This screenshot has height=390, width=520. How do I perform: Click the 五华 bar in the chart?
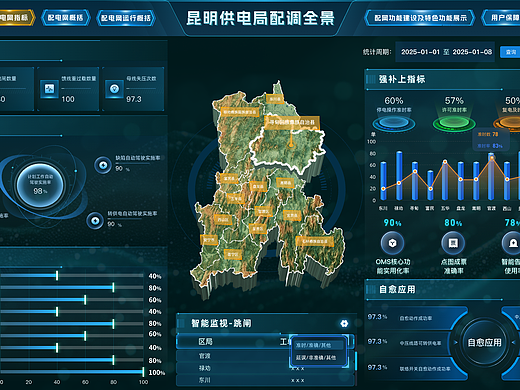(x=445, y=180)
